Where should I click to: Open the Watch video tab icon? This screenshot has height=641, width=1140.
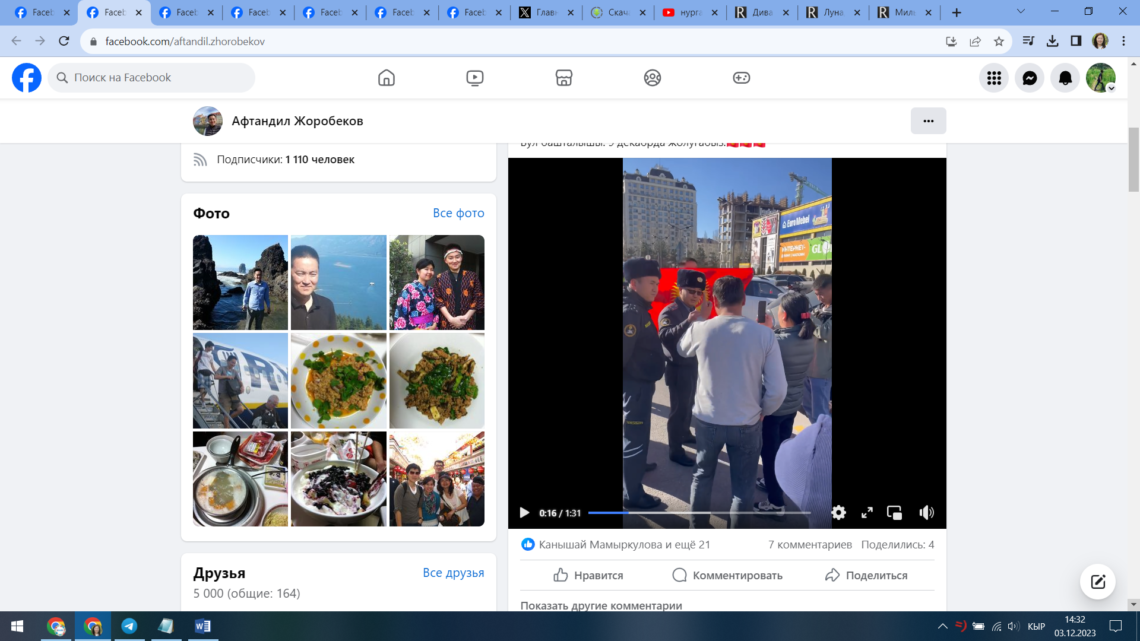coord(475,78)
